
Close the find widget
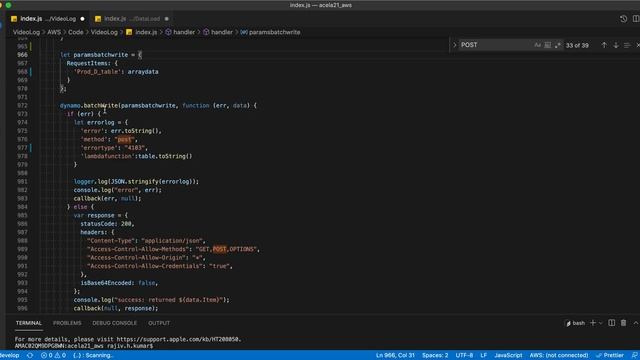point(638,45)
